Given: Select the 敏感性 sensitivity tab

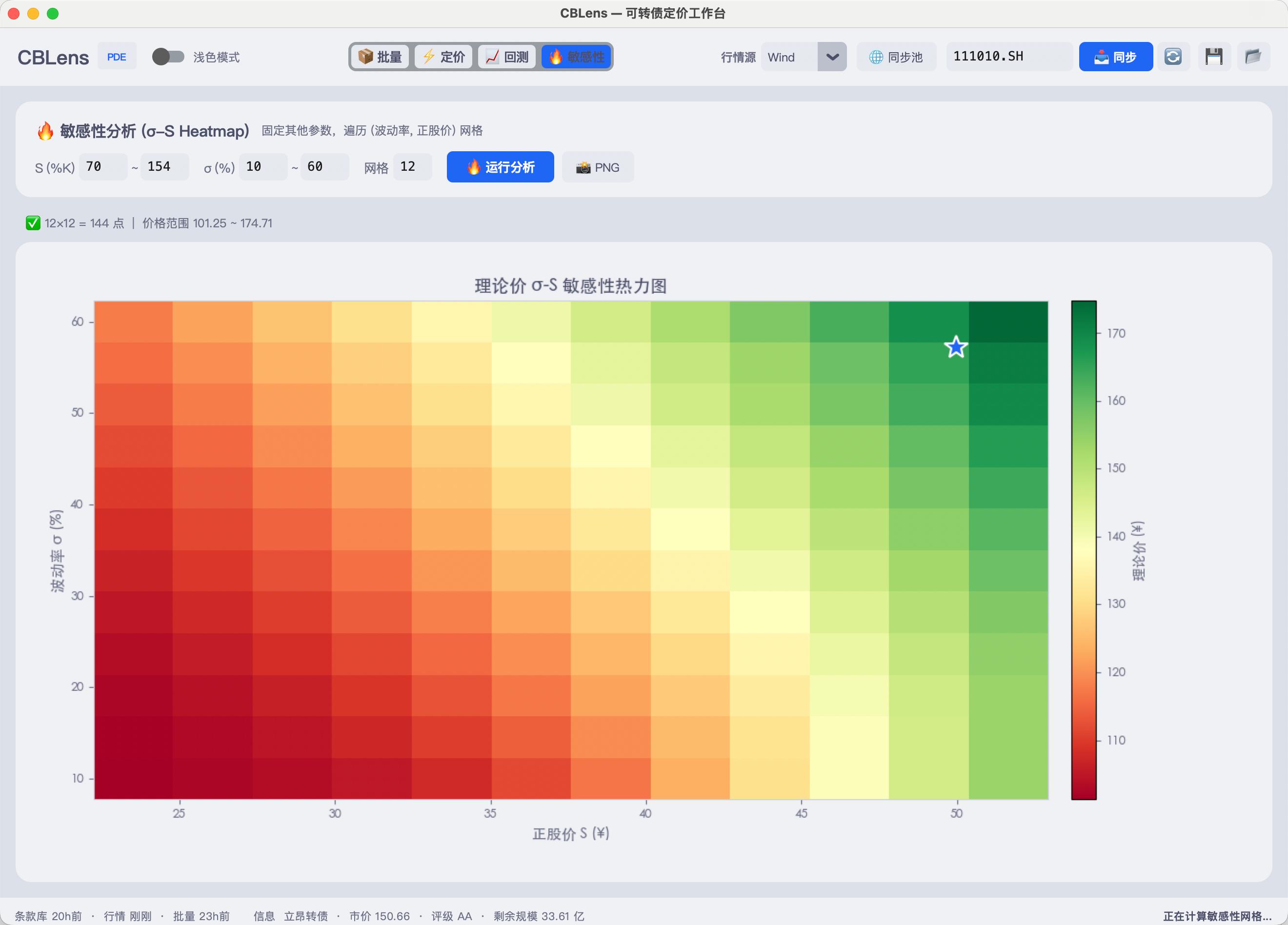Looking at the screenshot, I should click(x=576, y=57).
